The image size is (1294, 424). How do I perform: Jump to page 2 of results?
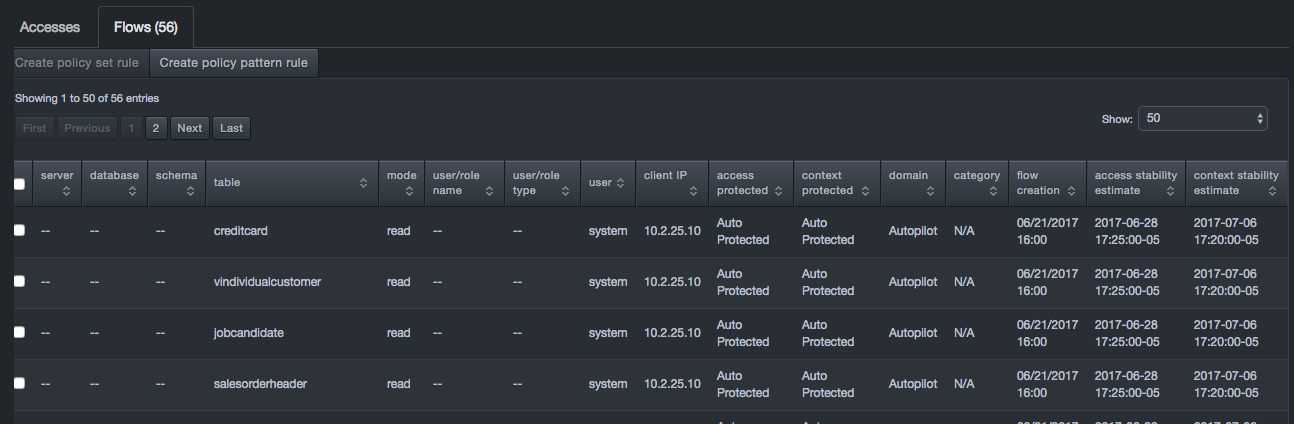(156, 128)
